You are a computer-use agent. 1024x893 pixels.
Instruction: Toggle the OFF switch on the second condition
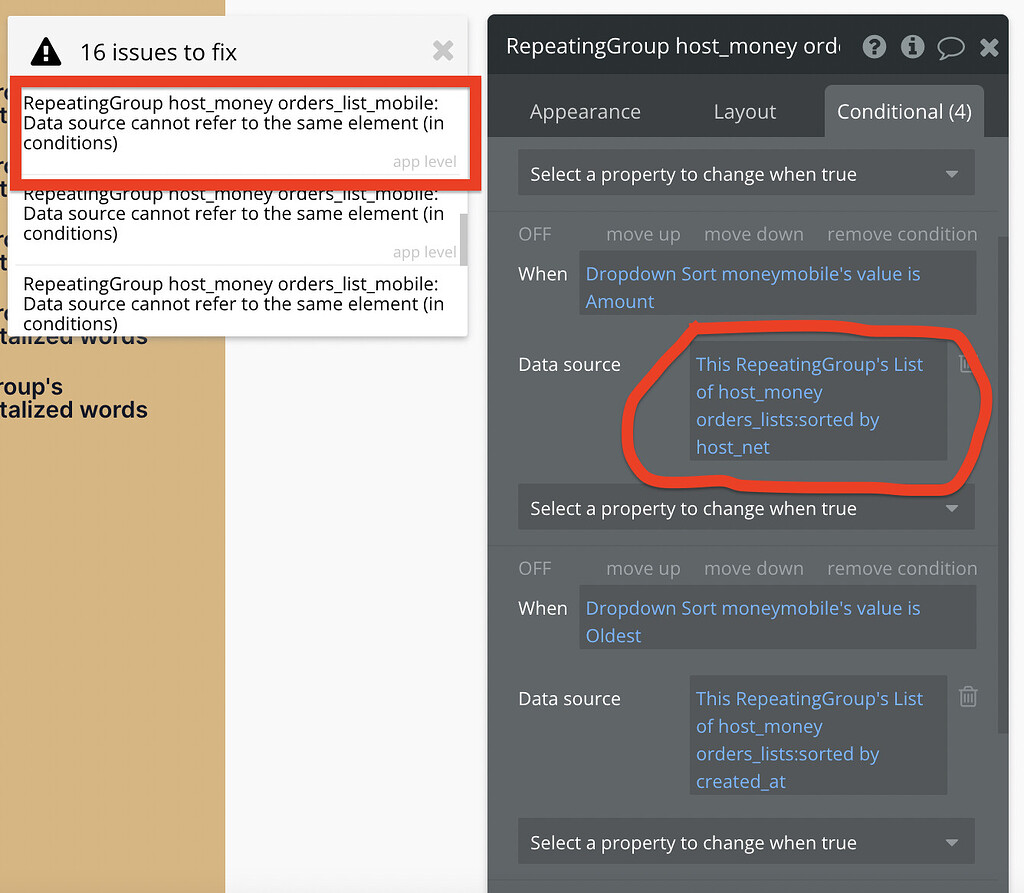tap(535, 568)
